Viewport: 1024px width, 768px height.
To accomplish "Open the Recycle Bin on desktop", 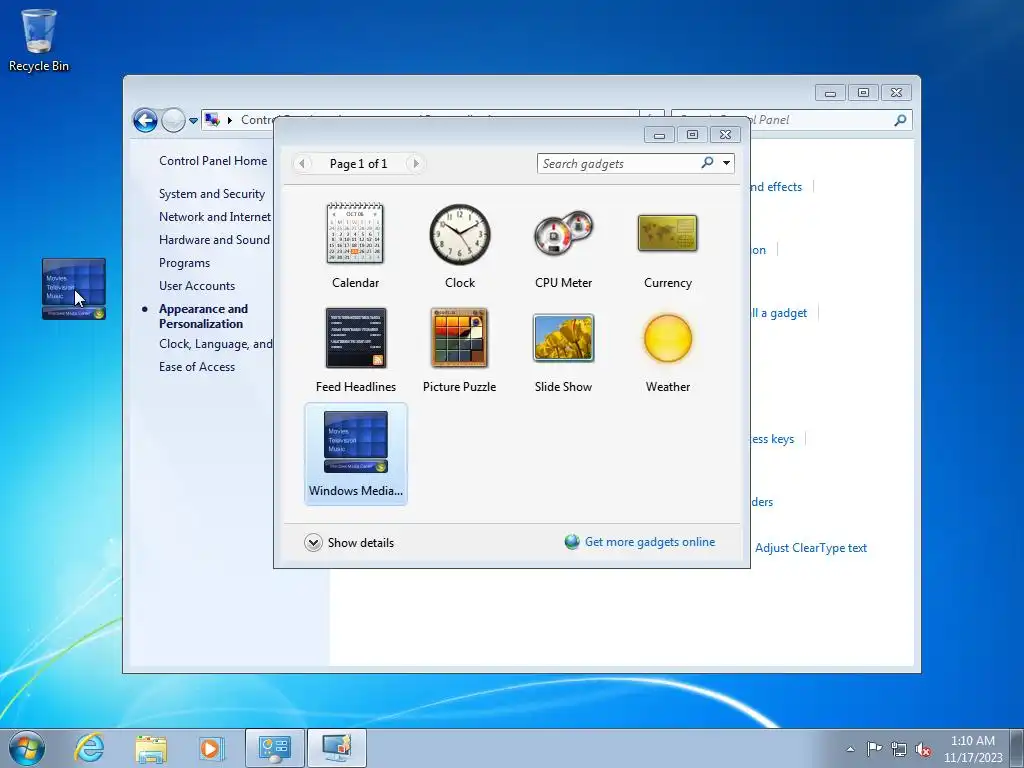I will click(x=39, y=40).
